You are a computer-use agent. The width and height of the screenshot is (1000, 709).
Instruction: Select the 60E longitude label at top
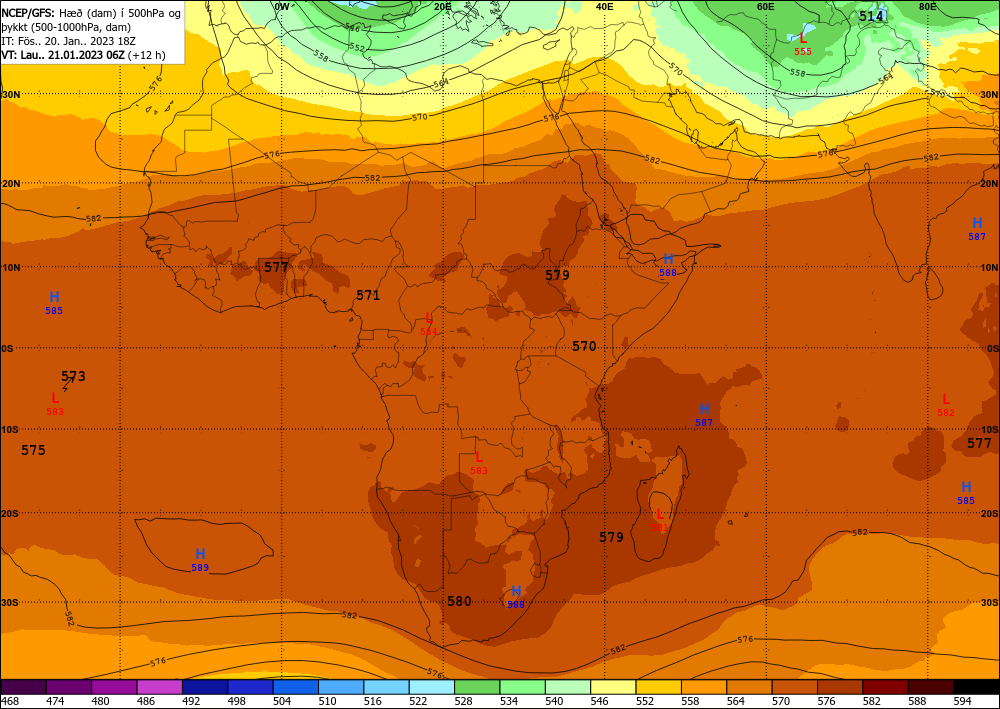point(766,6)
